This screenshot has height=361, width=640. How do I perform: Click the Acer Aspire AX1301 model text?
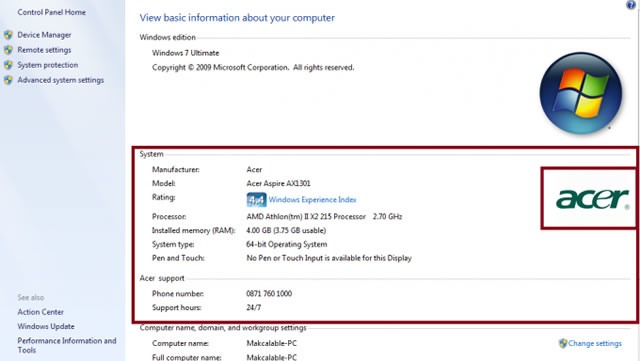point(278,183)
